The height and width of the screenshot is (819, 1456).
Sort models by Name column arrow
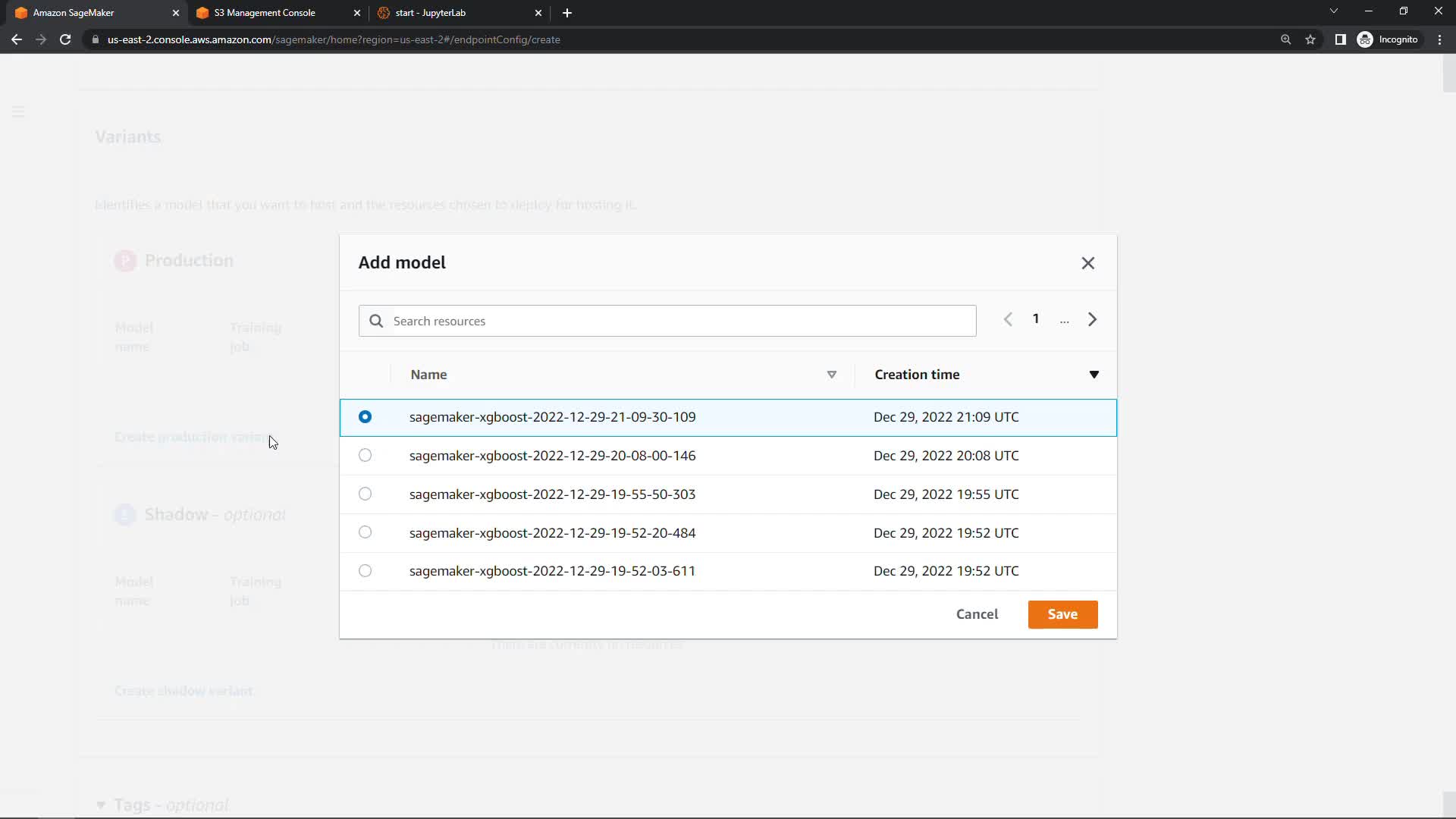click(x=831, y=375)
